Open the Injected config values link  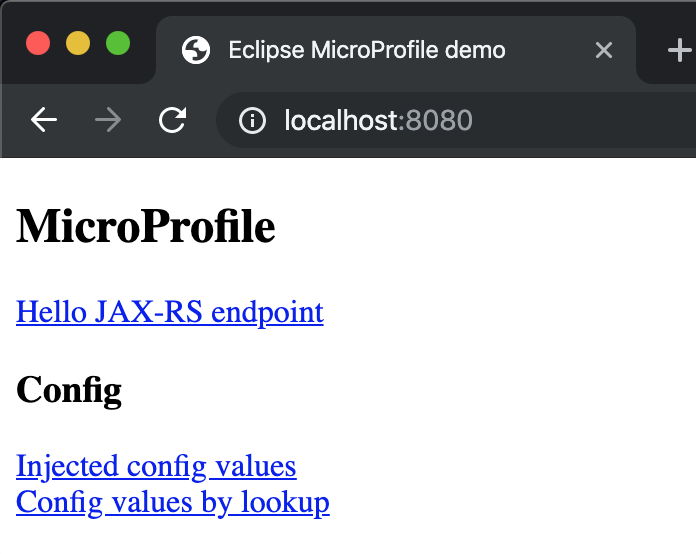pyautogui.click(x=156, y=466)
